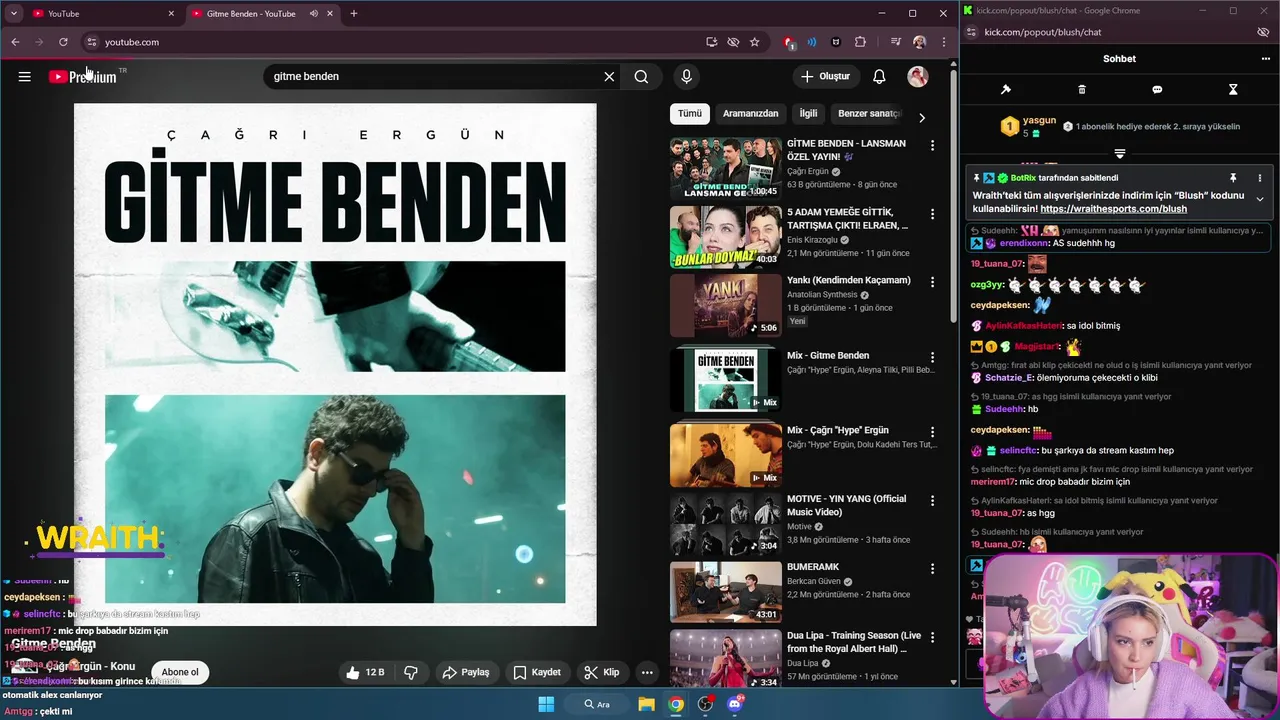The height and width of the screenshot is (720, 1280).
Task: Open the tab search dropdown arrow
Action: click(x=13, y=14)
